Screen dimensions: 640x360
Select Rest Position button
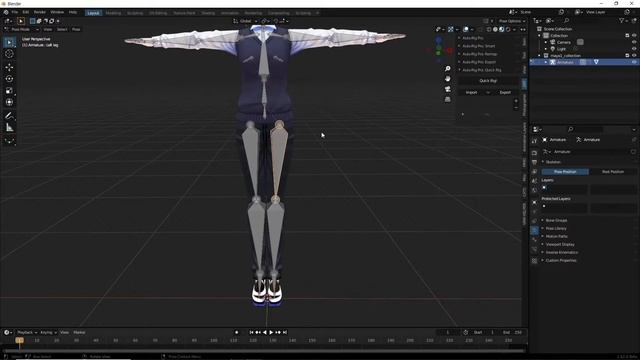point(613,172)
